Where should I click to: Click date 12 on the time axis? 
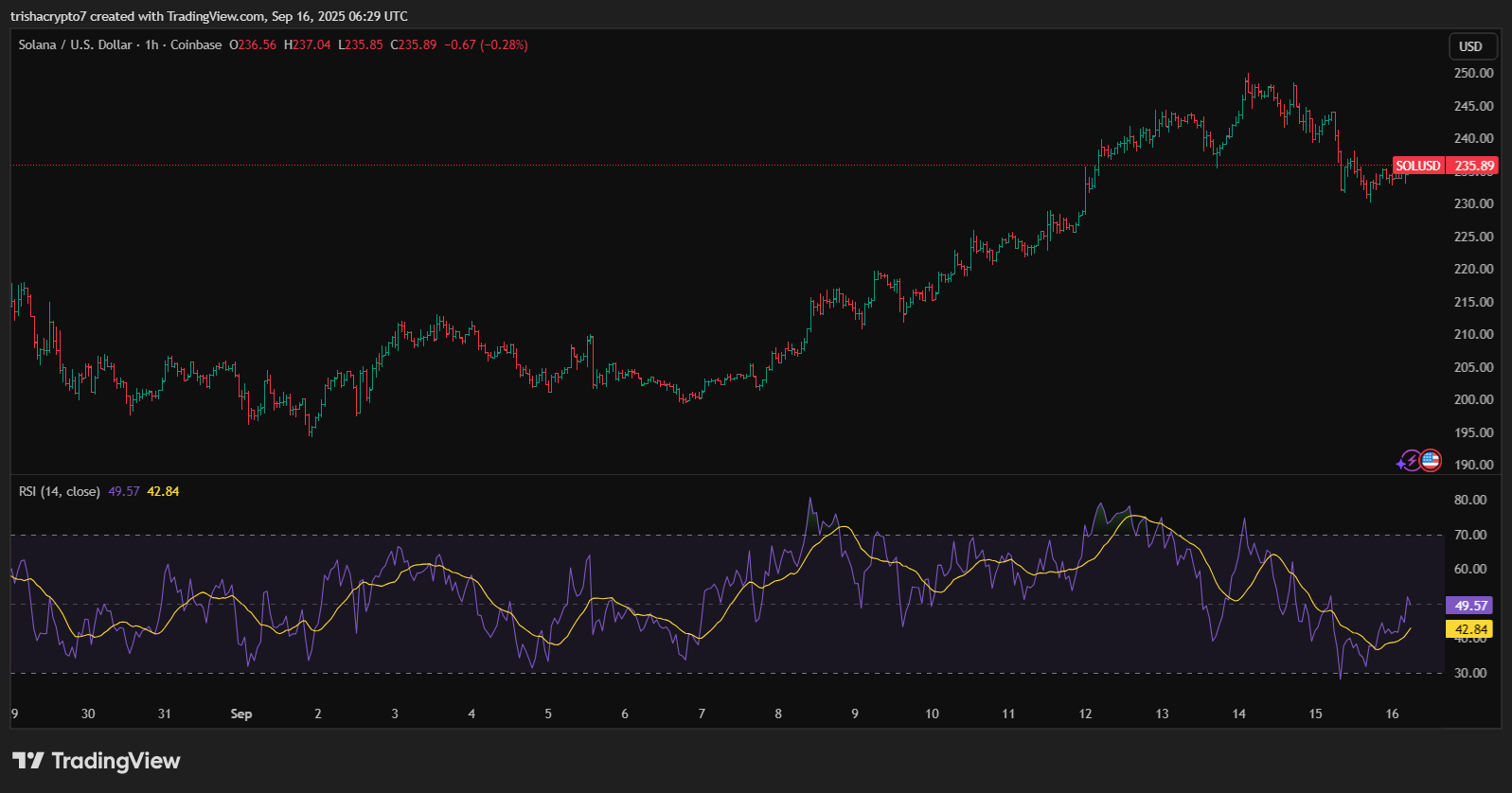pyautogui.click(x=1085, y=714)
